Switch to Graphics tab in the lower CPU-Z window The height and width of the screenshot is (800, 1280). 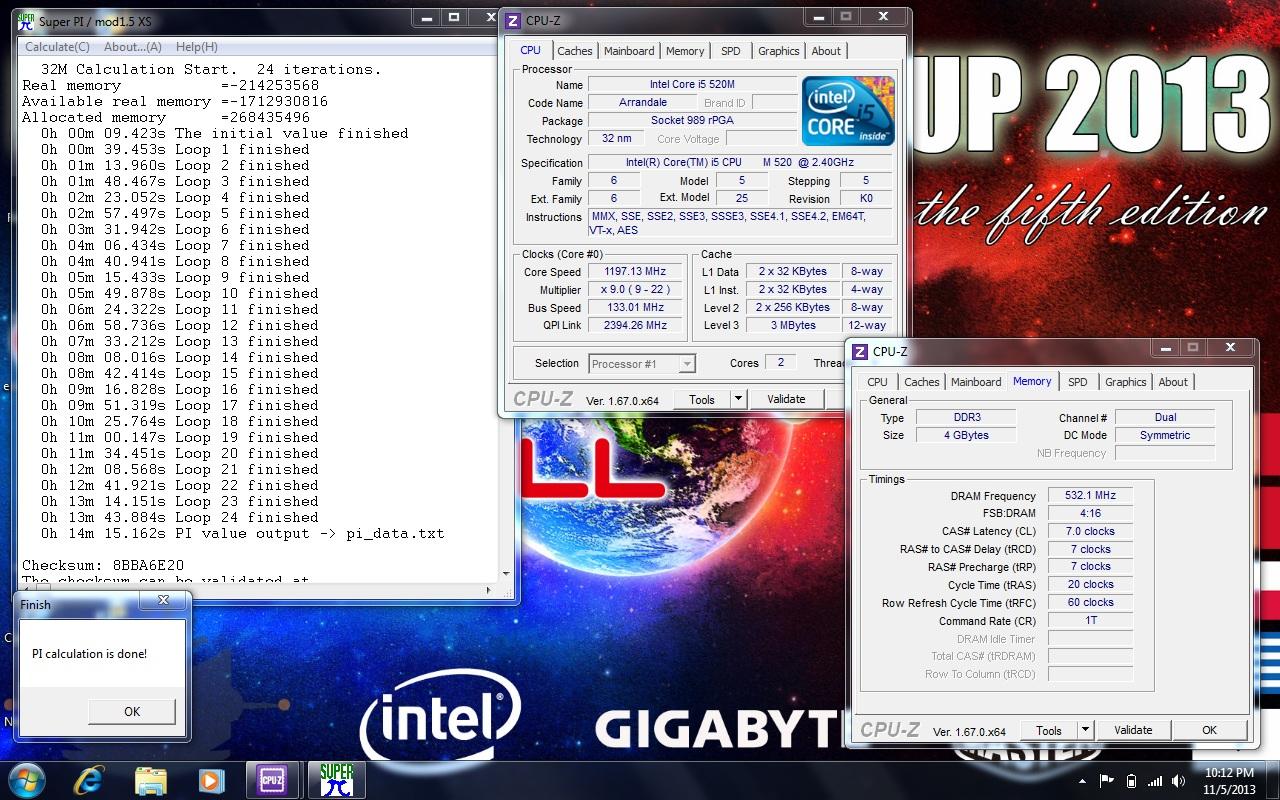pyautogui.click(x=1126, y=382)
